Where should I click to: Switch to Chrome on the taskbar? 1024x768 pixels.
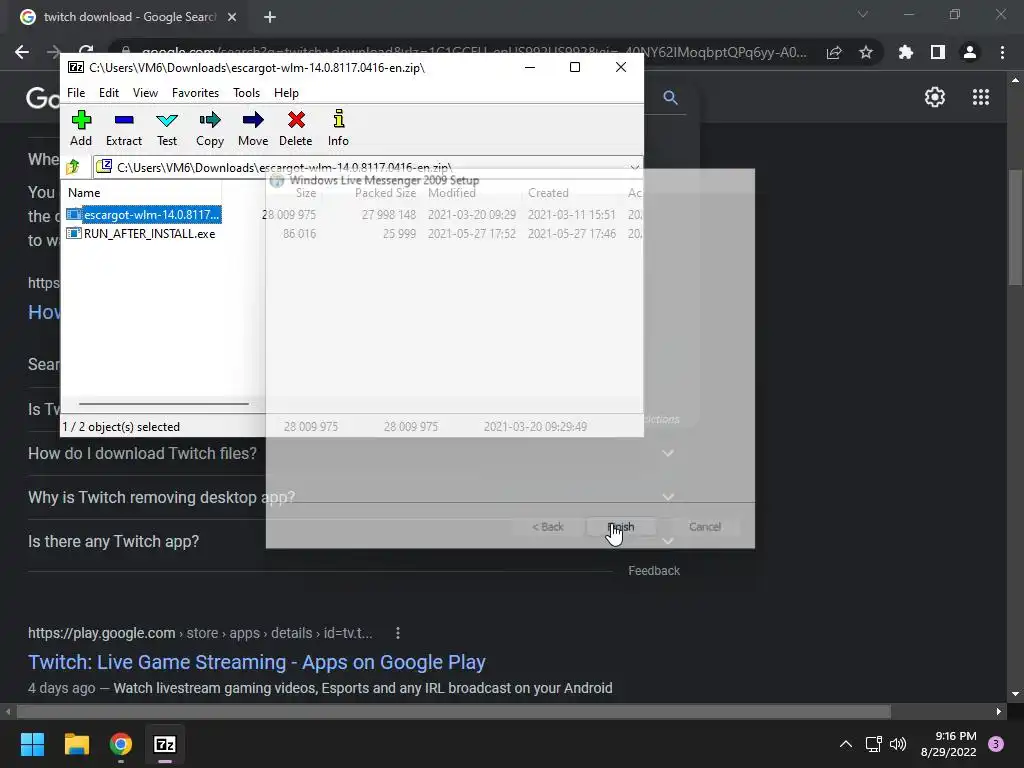121,744
